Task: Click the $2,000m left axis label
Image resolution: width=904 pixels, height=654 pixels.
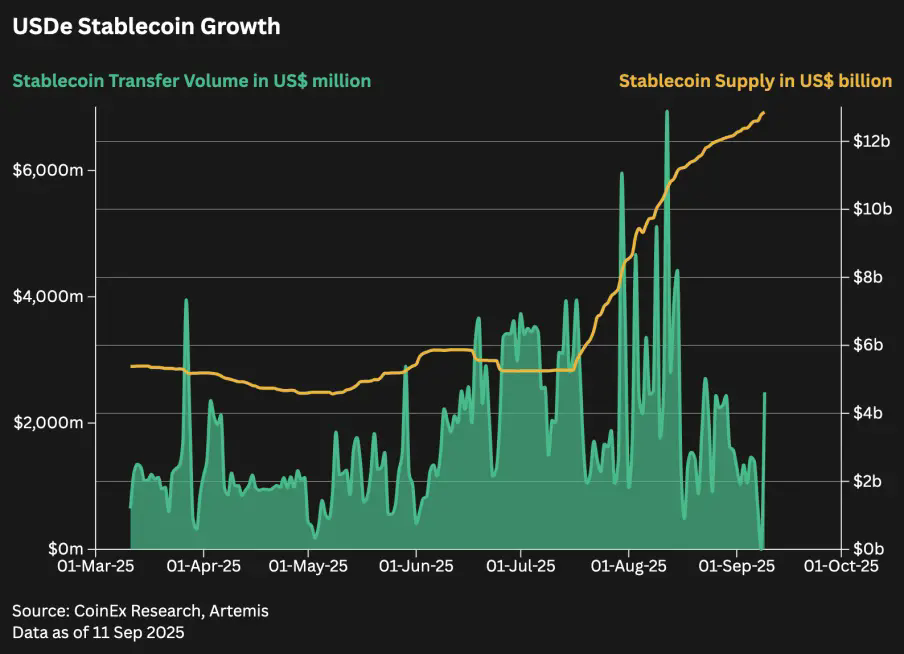Action: coord(48,423)
